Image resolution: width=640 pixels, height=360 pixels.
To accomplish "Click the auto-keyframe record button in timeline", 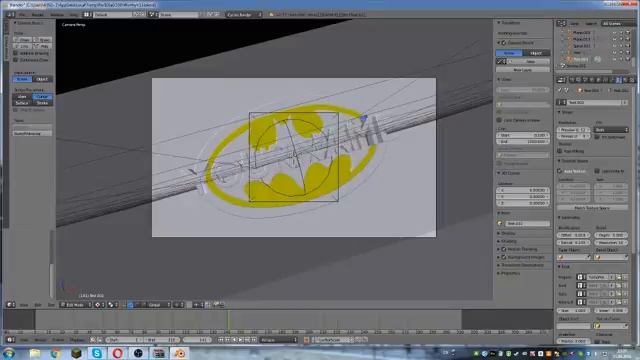I will click(x=306, y=340).
